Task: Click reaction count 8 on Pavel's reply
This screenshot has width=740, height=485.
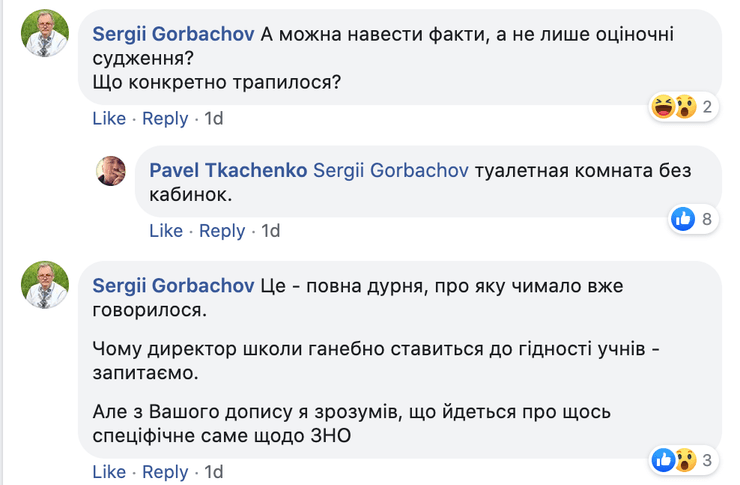Action: pos(707,219)
